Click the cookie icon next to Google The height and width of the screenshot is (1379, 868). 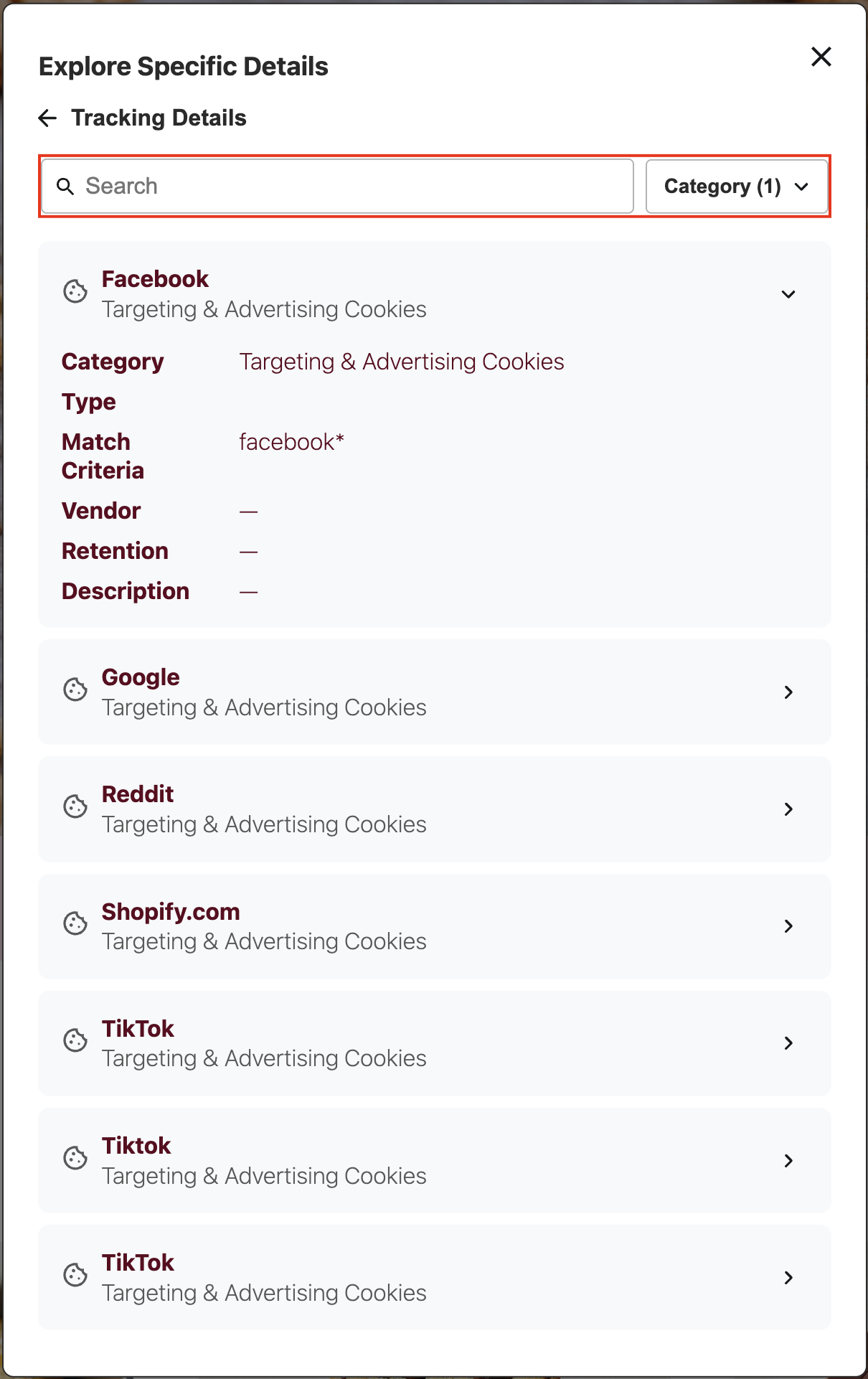pyautogui.click(x=75, y=690)
